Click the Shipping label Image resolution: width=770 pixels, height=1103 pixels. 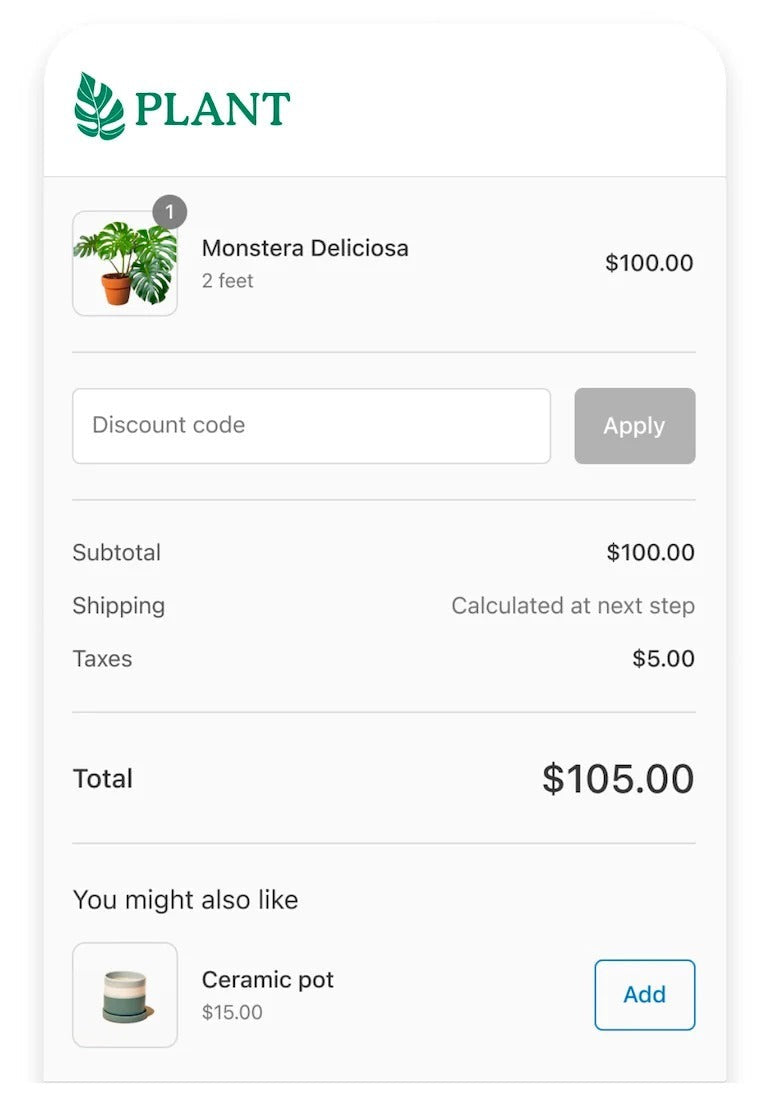[119, 606]
